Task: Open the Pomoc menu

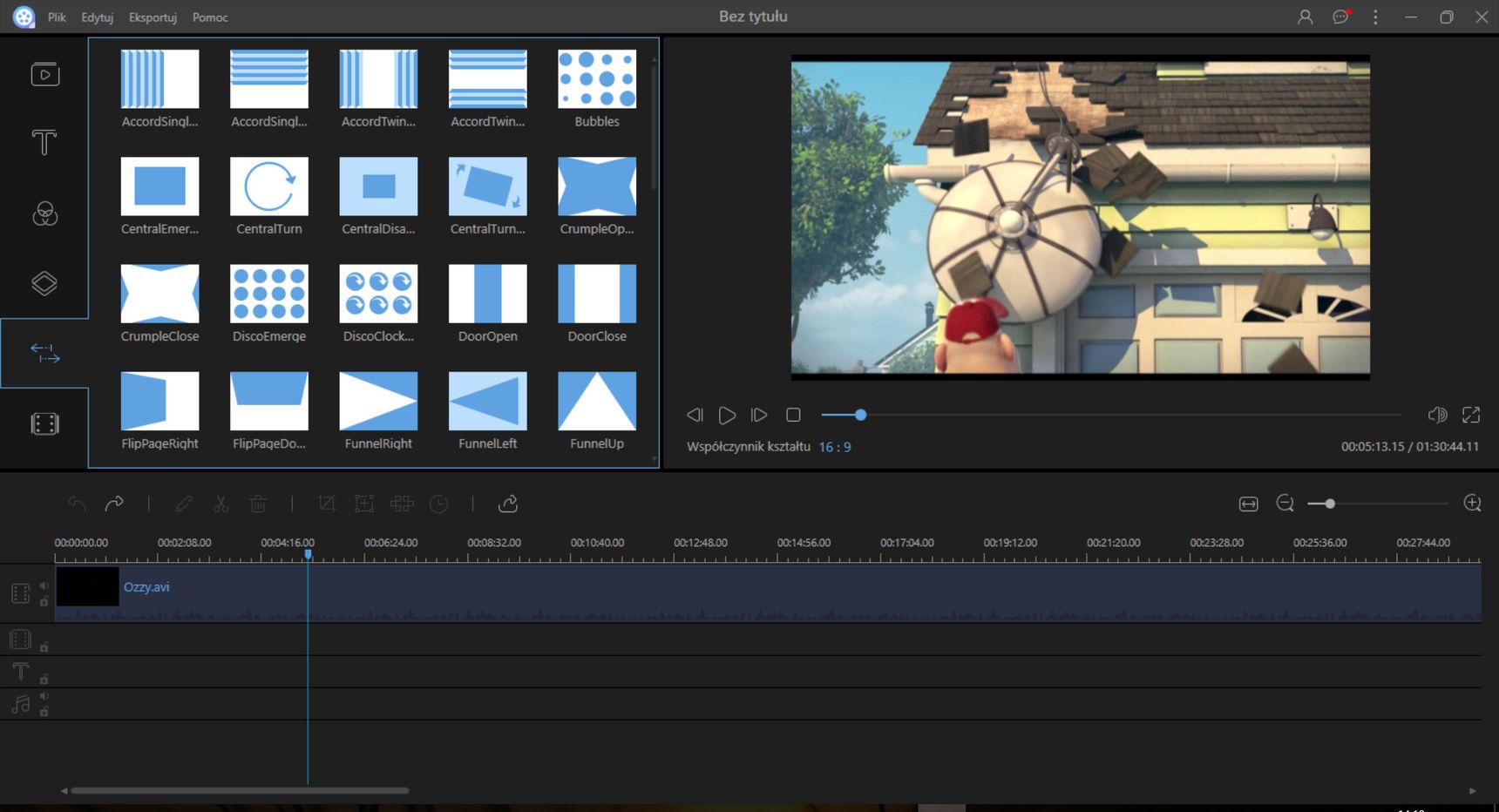Action: coord(210,17)
